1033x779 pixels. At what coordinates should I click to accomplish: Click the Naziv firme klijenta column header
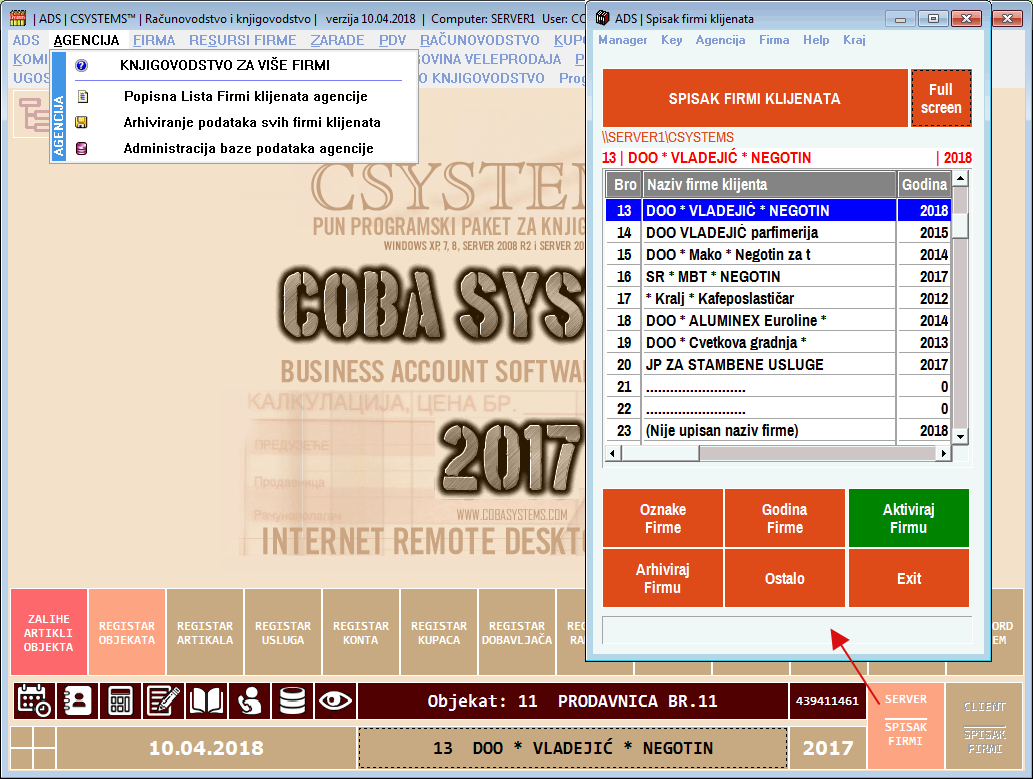click(x=769, y=185)
